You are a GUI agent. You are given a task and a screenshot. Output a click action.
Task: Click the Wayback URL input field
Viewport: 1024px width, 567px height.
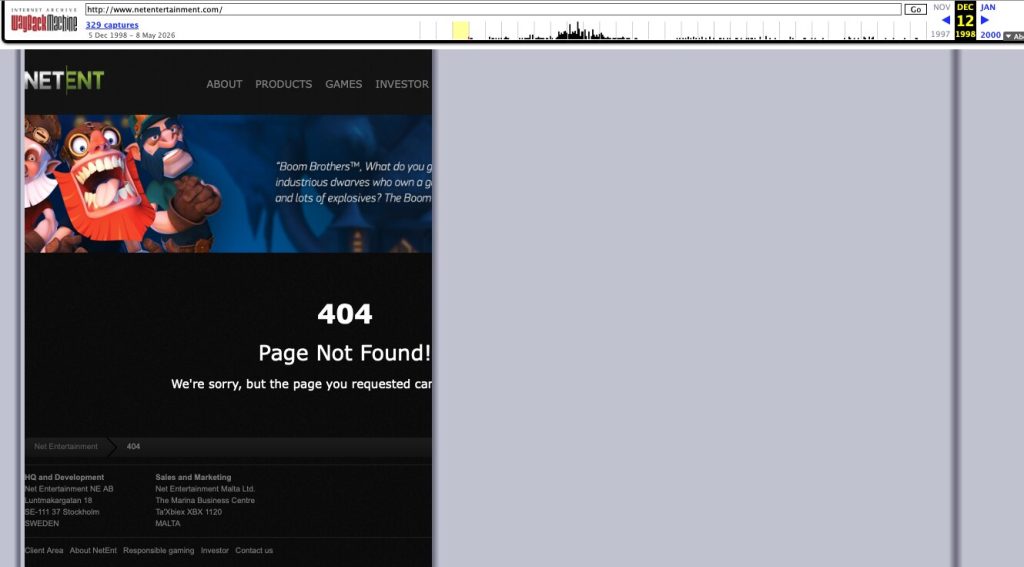click(493, 9)
